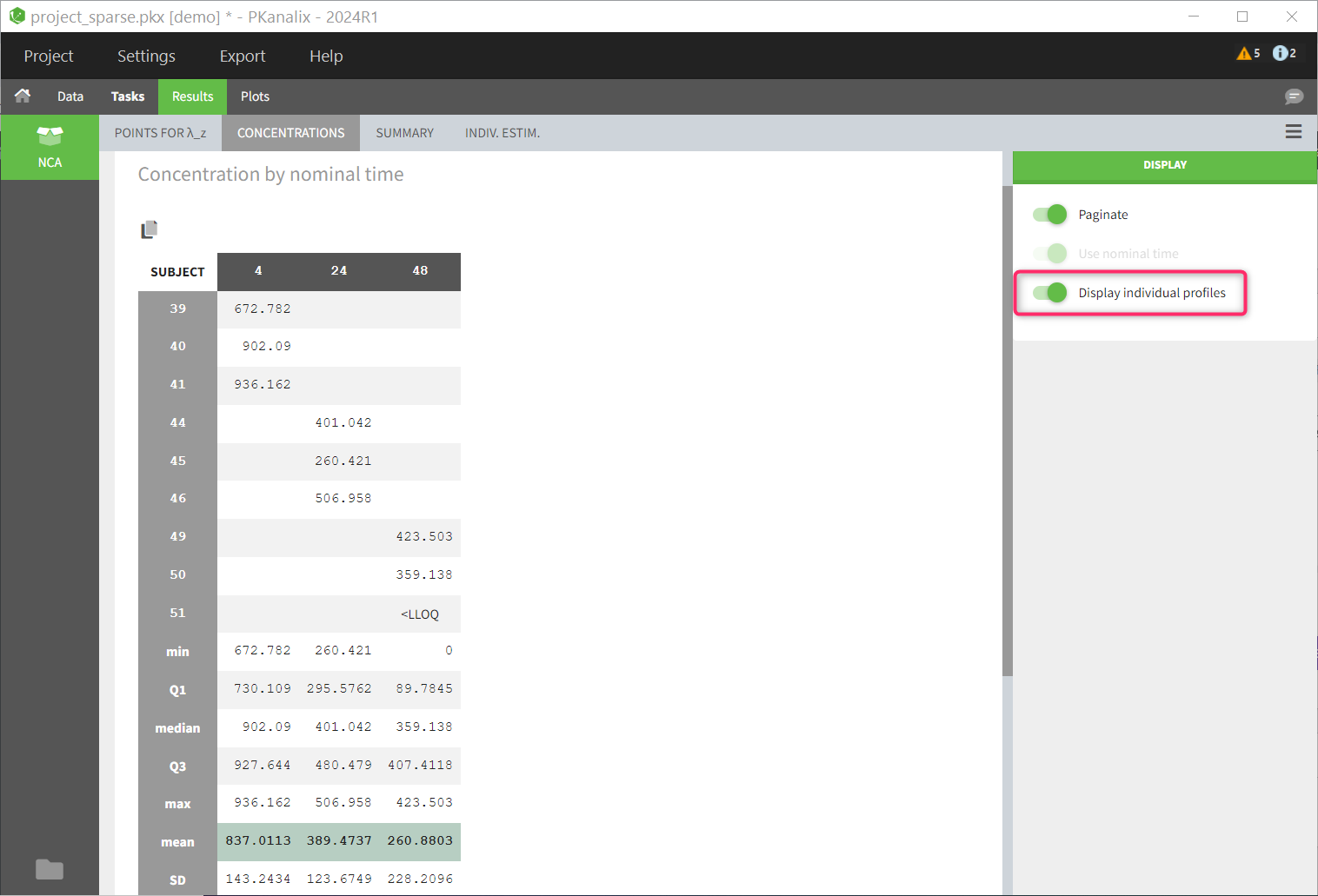This screenshot has width=1318, height=896.
Task: Expand the Export menu
Action: [243, 56]
